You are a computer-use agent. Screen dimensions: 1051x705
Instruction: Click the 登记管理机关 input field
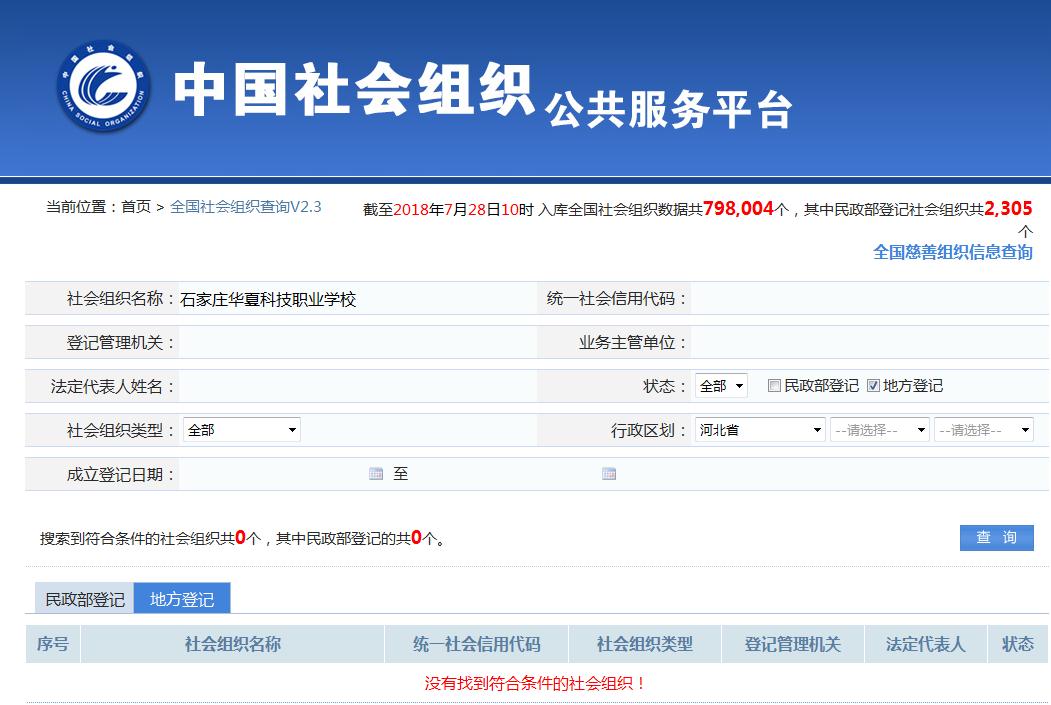click(357, 342)
